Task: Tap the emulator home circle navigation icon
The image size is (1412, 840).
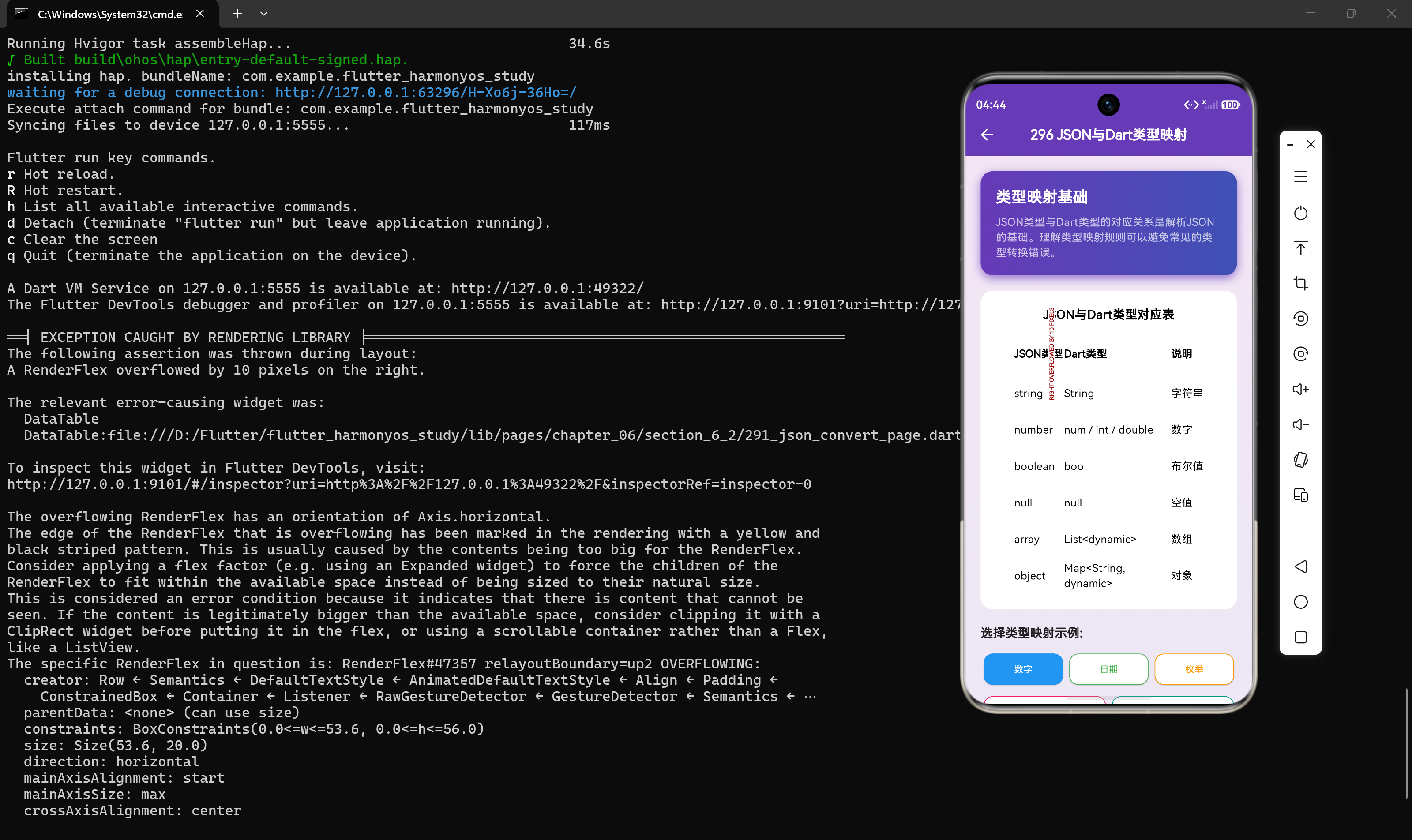Action: 1300,602
